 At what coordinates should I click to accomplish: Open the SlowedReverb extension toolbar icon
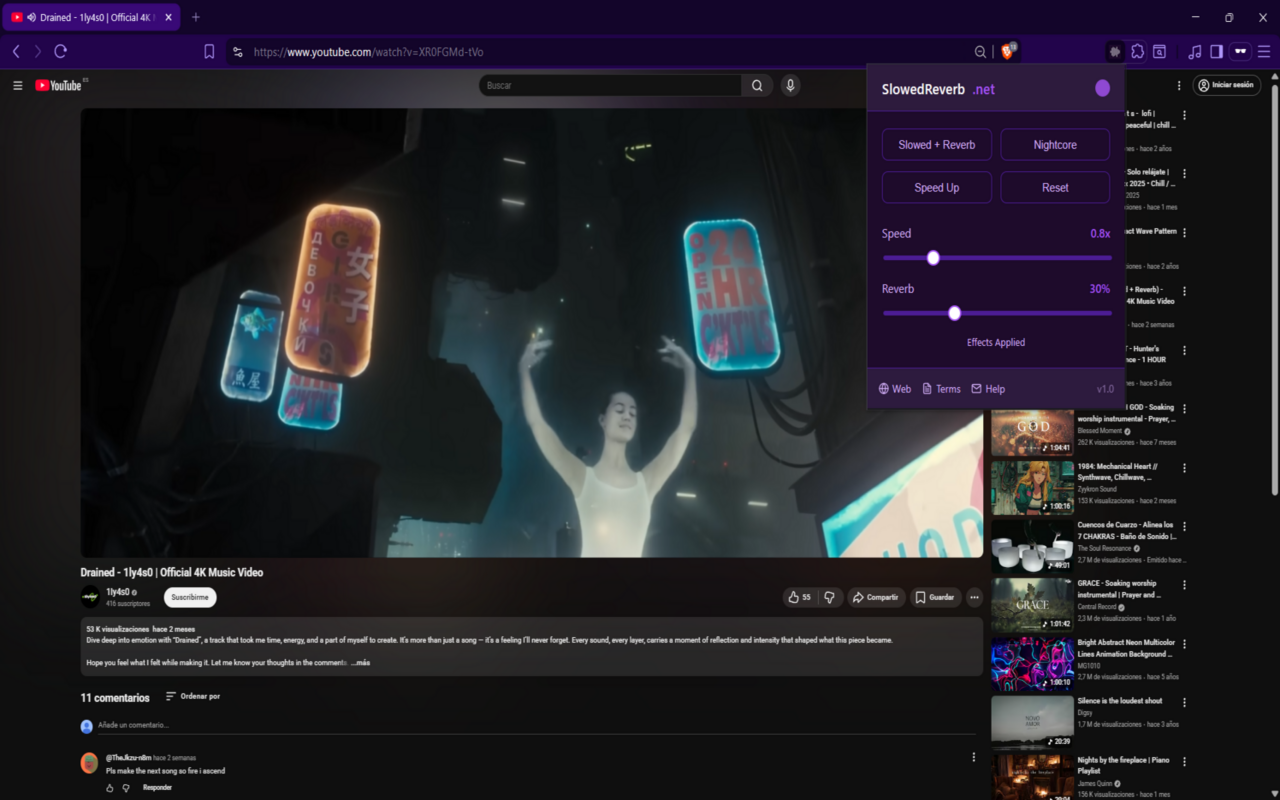coord(1115,51)
